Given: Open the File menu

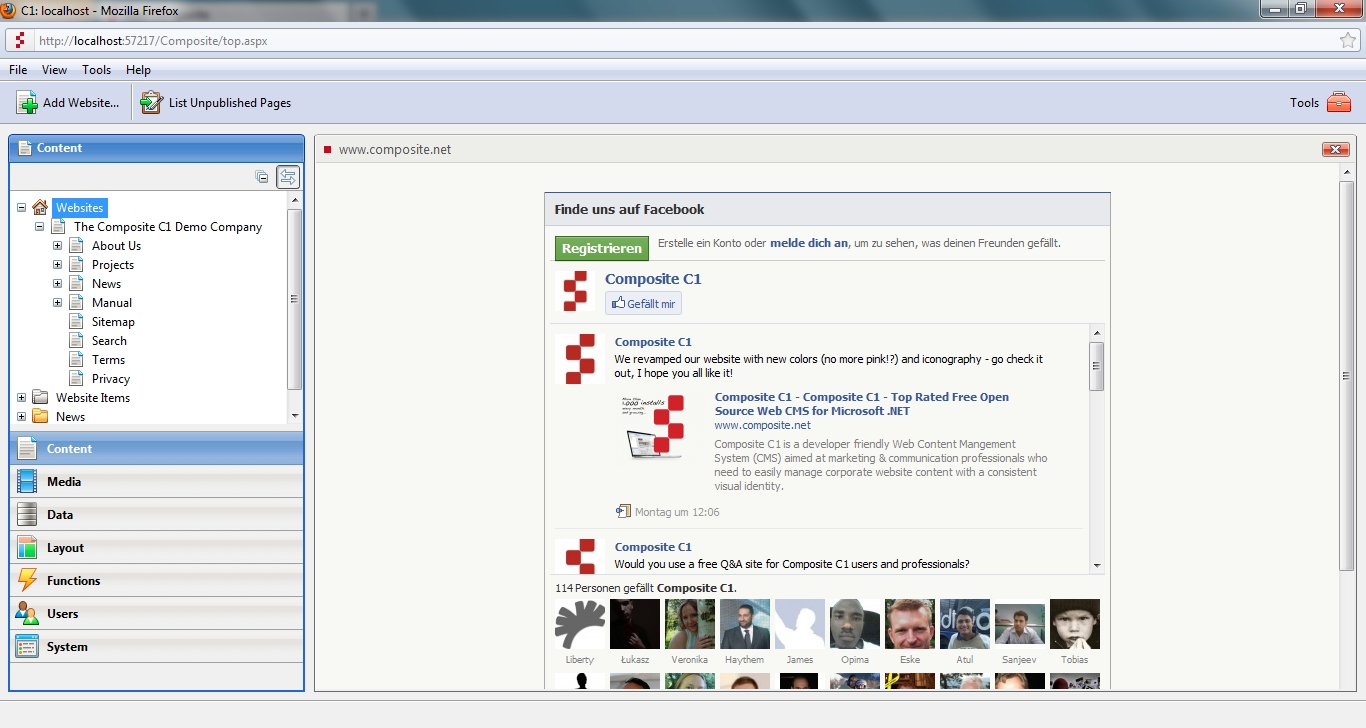Looking at the screenshot, I should (x=18, y=70).
